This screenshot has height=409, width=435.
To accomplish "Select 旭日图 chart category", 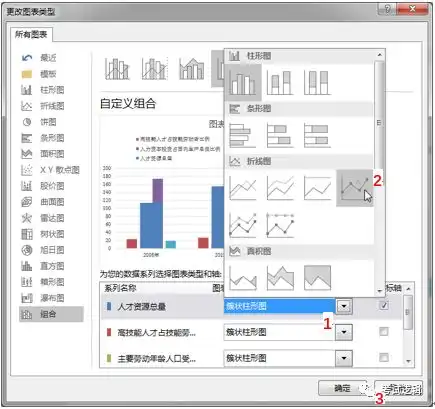I will coord(51,250).
